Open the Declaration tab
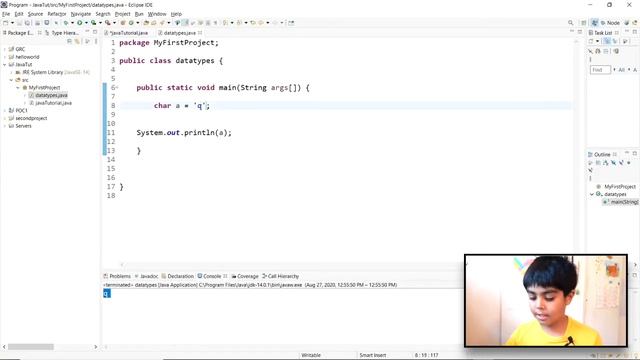Image resolution: width=640 pixels, height=360 pixels. pos(178,276)
